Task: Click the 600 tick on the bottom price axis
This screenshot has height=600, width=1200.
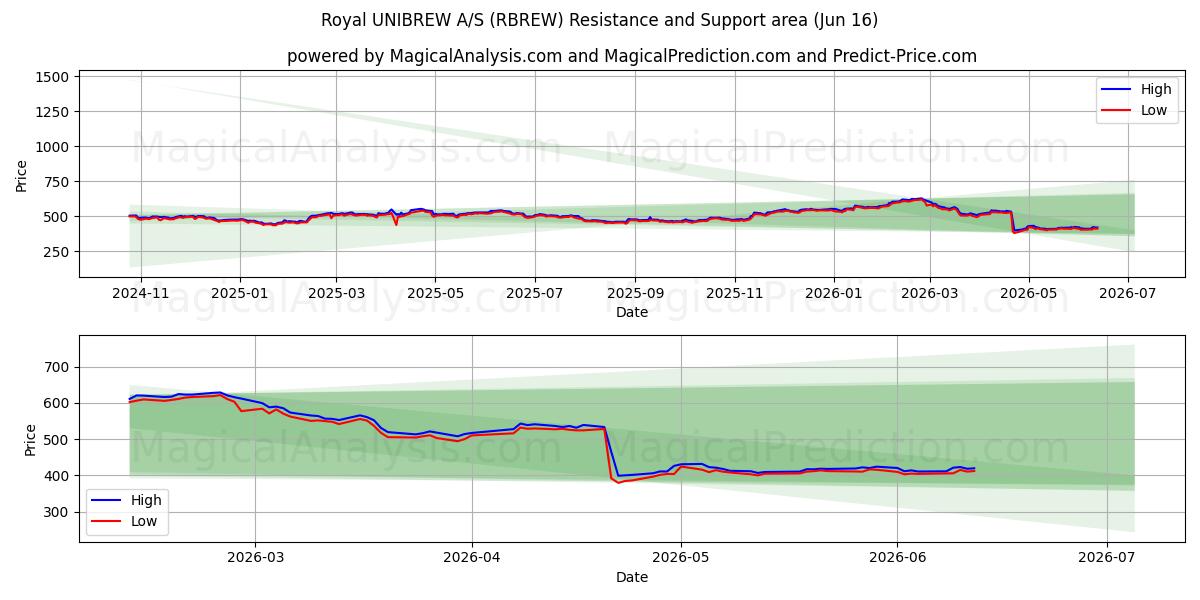Action: click(x=57, y=404)
